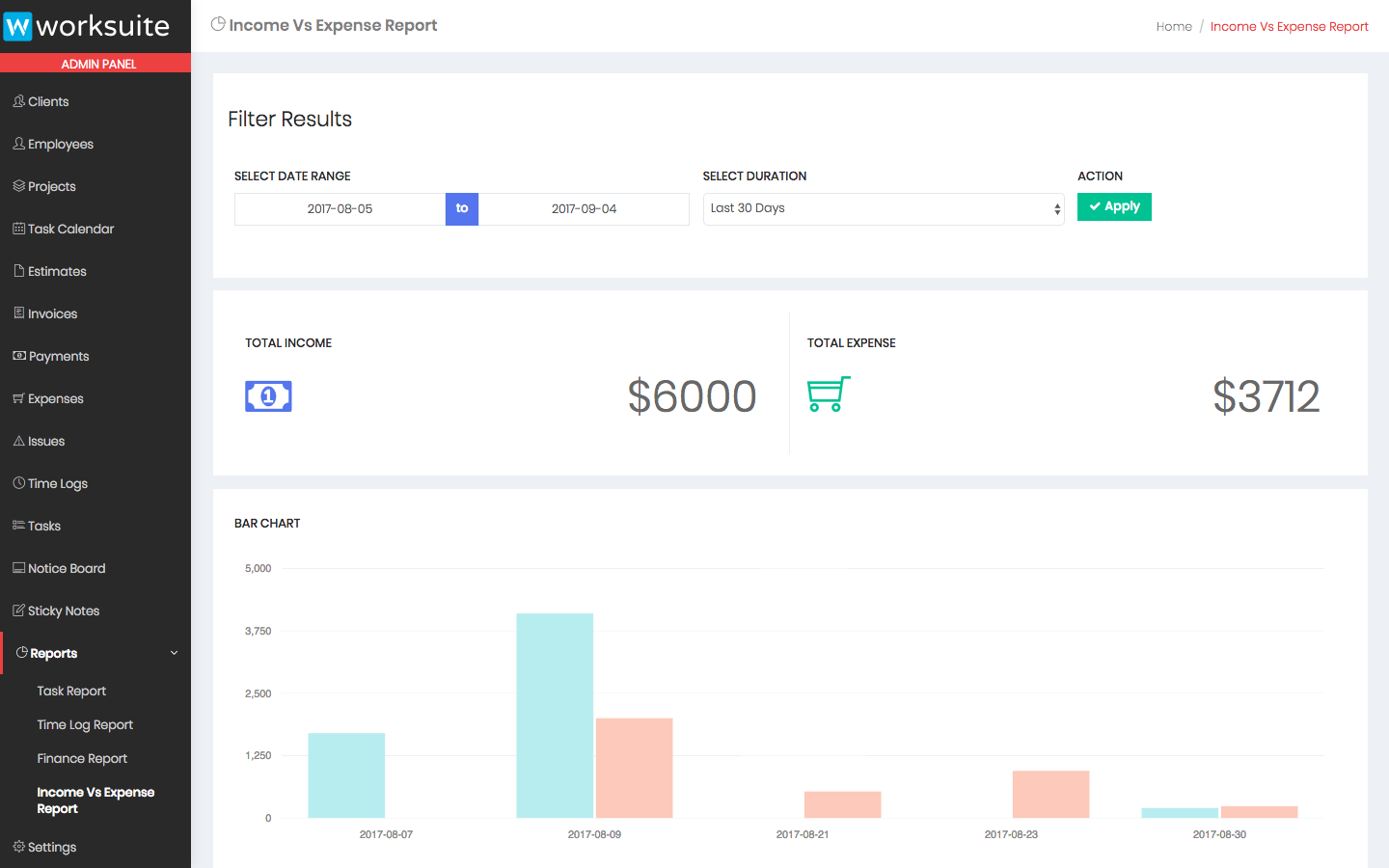
Task: Go to Task Report in sidebar
Action: (71, 692)
